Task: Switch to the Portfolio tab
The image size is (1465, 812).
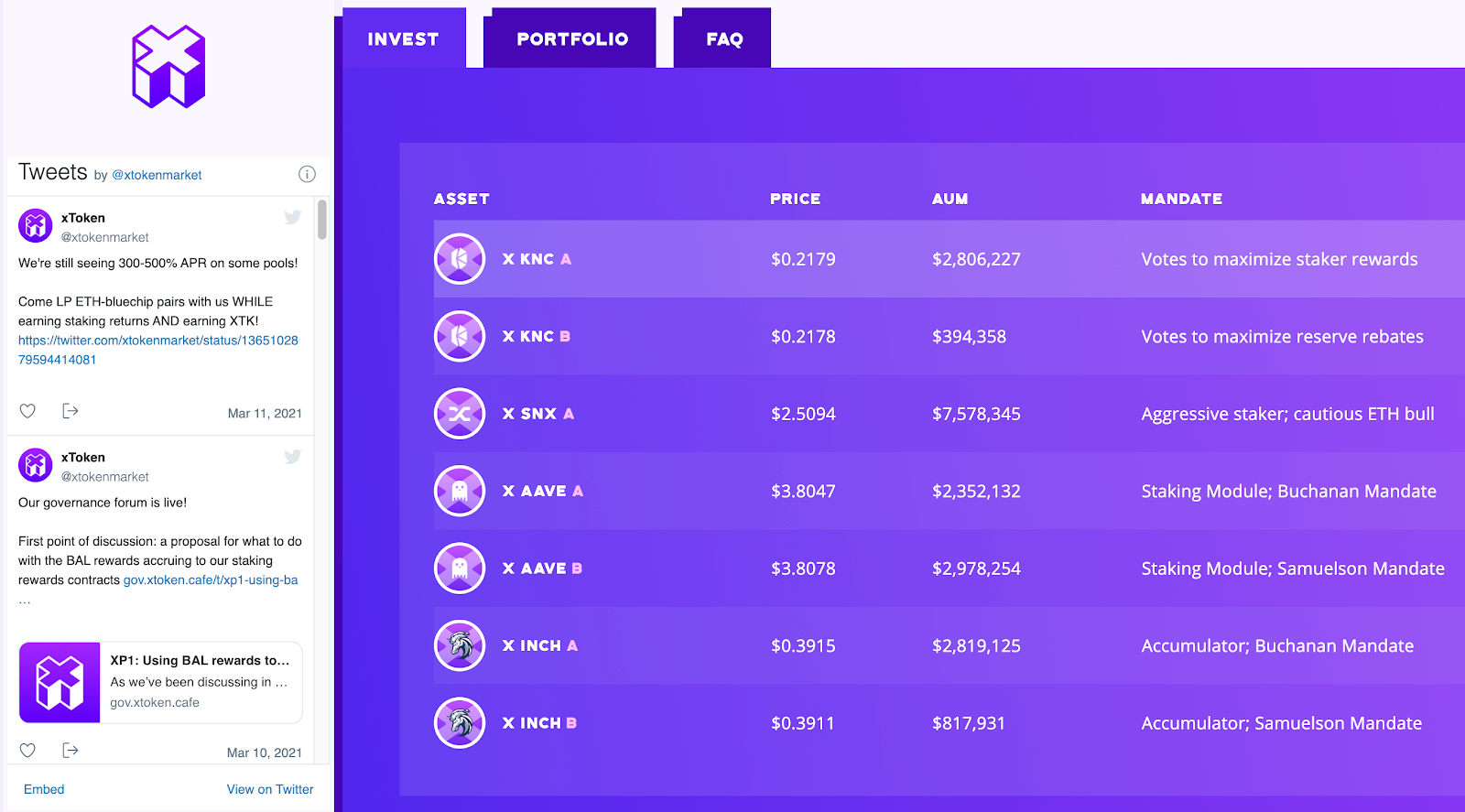Action: coord(572,39)
